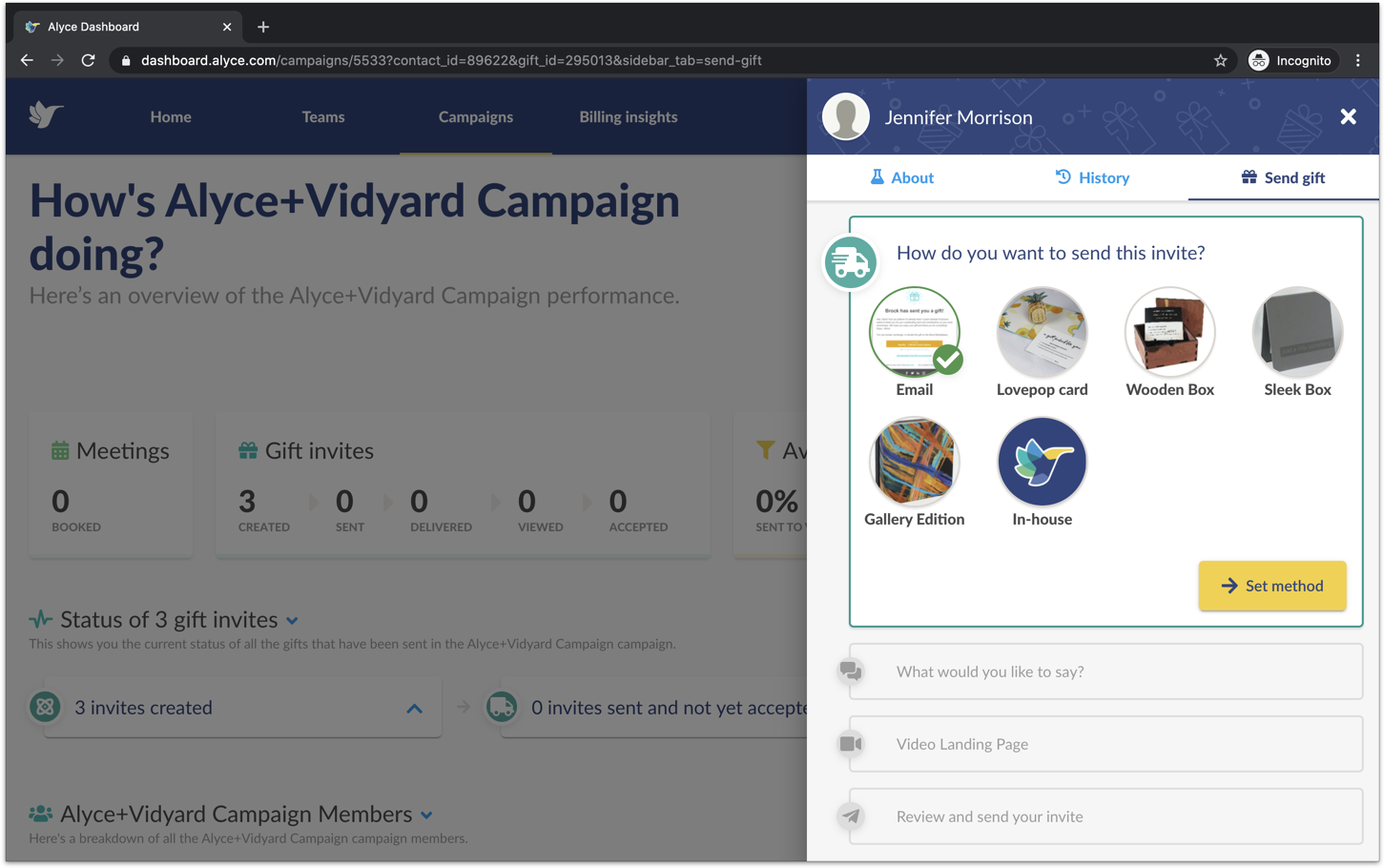Viewport: 1384px width, 868px height.
Task: Open the Chrome three-dot menu
Action: (x=1358, y=60)
